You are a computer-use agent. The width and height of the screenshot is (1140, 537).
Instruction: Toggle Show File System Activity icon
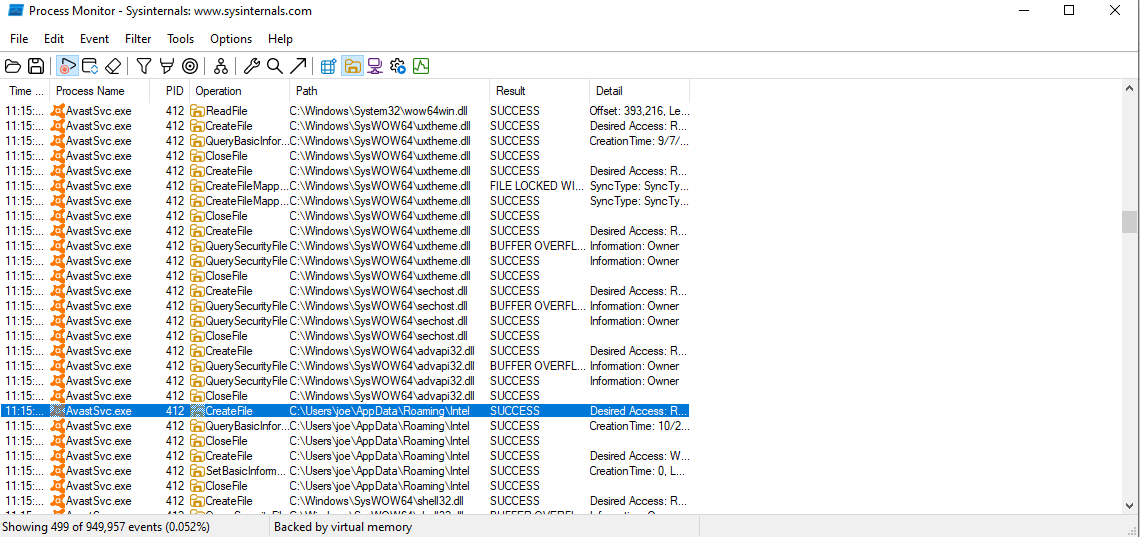(x=352, y=66)
